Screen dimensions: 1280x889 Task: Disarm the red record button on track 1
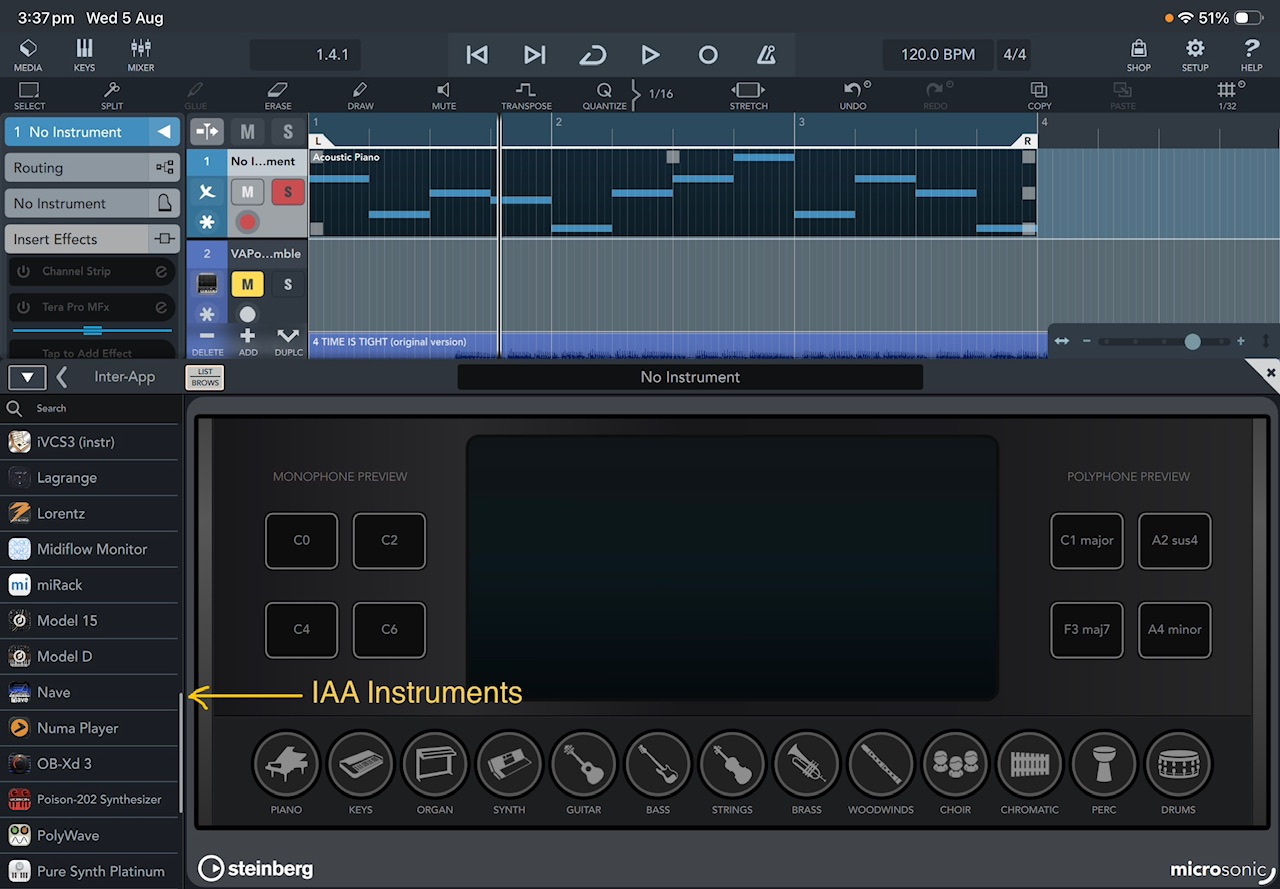click(247, 221)
